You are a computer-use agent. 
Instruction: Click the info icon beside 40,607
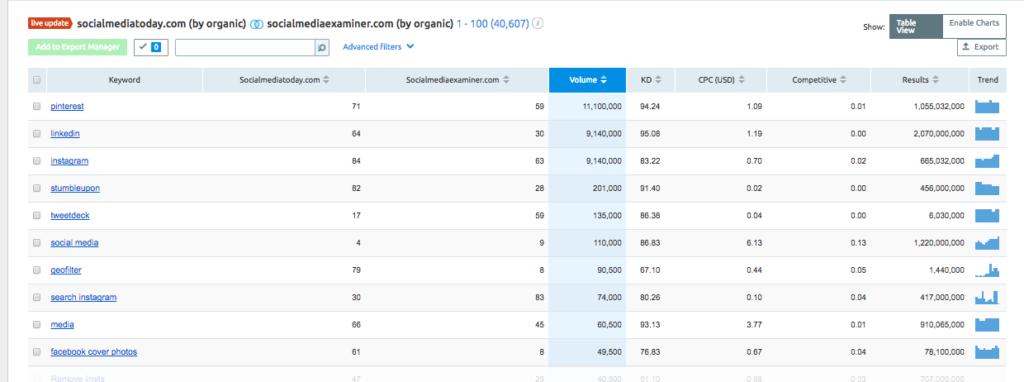[x=538, y=24]
